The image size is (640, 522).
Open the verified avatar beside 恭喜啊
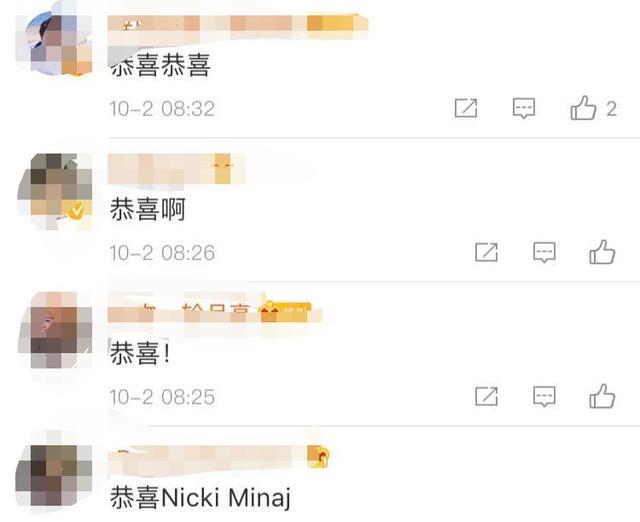(x=54, y=191)
